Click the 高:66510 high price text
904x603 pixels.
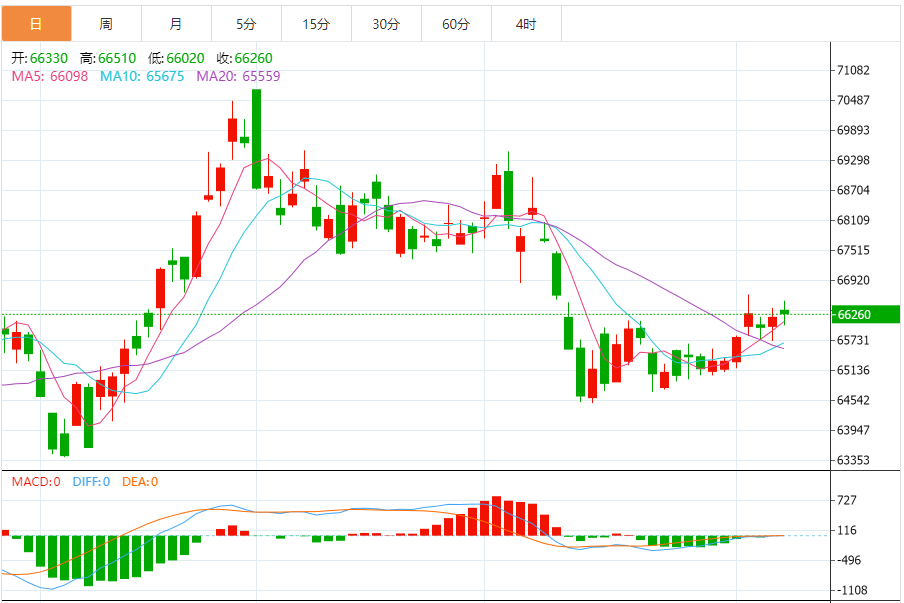click(x=108, y=58)
